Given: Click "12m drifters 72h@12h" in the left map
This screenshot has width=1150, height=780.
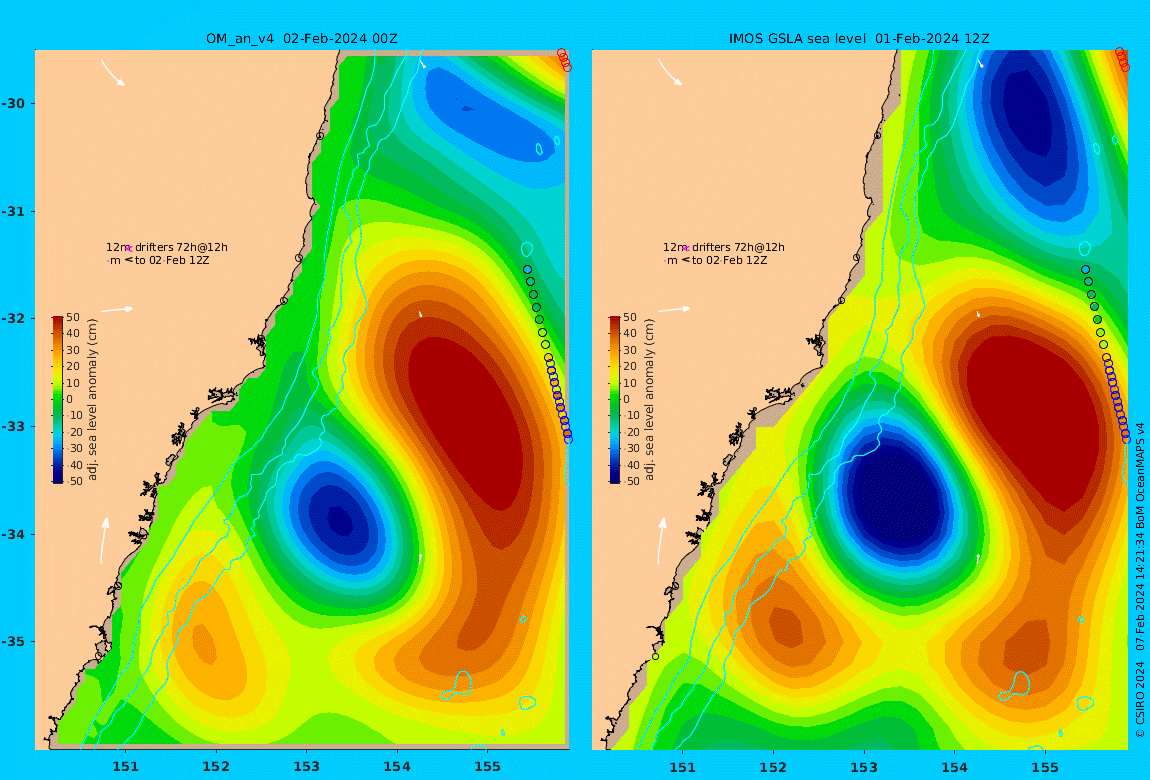Looking at the screenshot, I should tap(167, 247).
